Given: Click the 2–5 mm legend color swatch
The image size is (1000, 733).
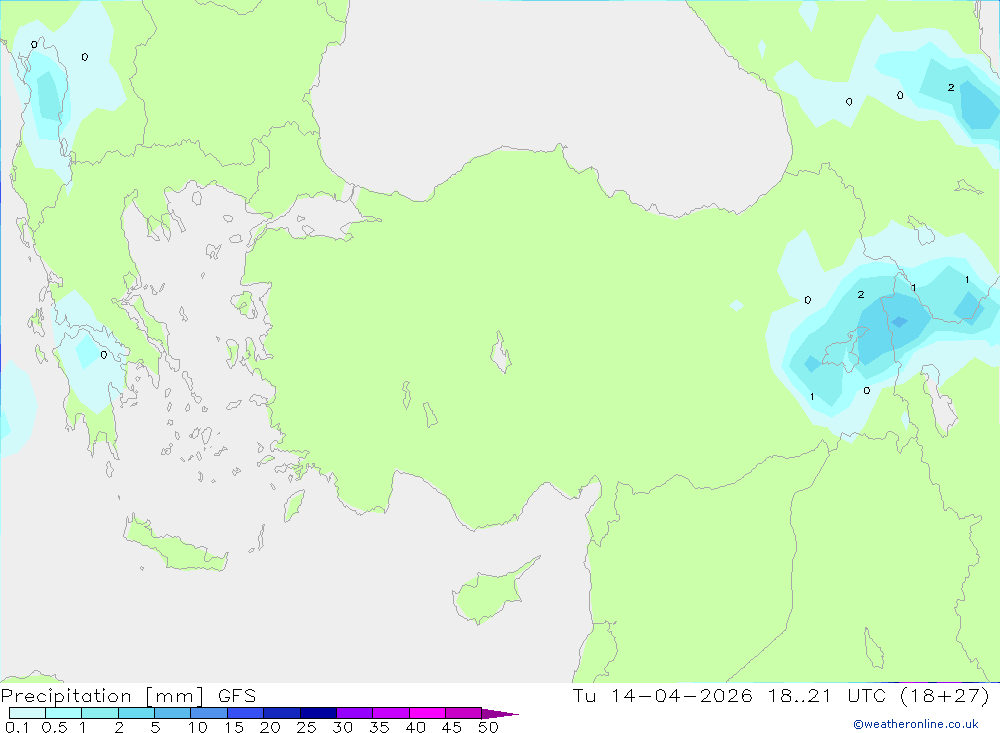Looking at the screenshot, I should click(136, 713).
